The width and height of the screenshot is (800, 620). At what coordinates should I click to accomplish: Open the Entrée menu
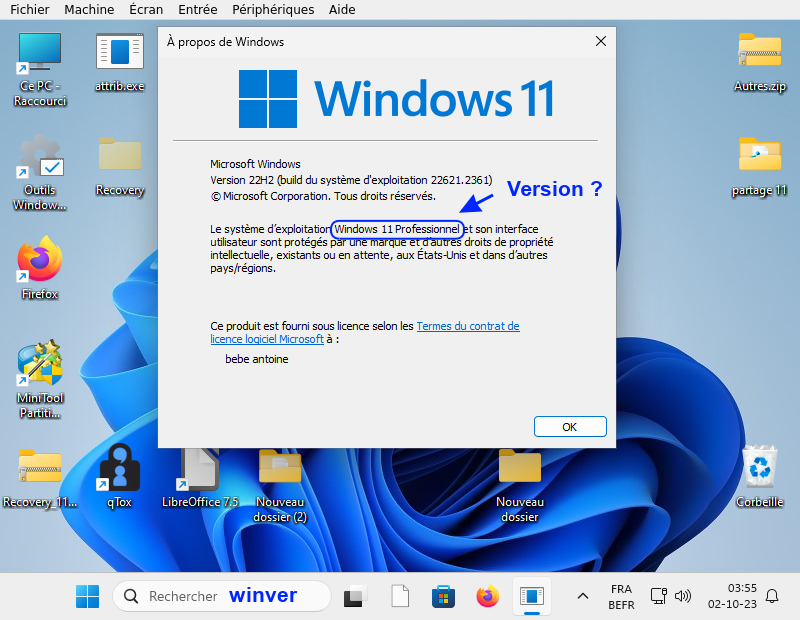(197, 10)
